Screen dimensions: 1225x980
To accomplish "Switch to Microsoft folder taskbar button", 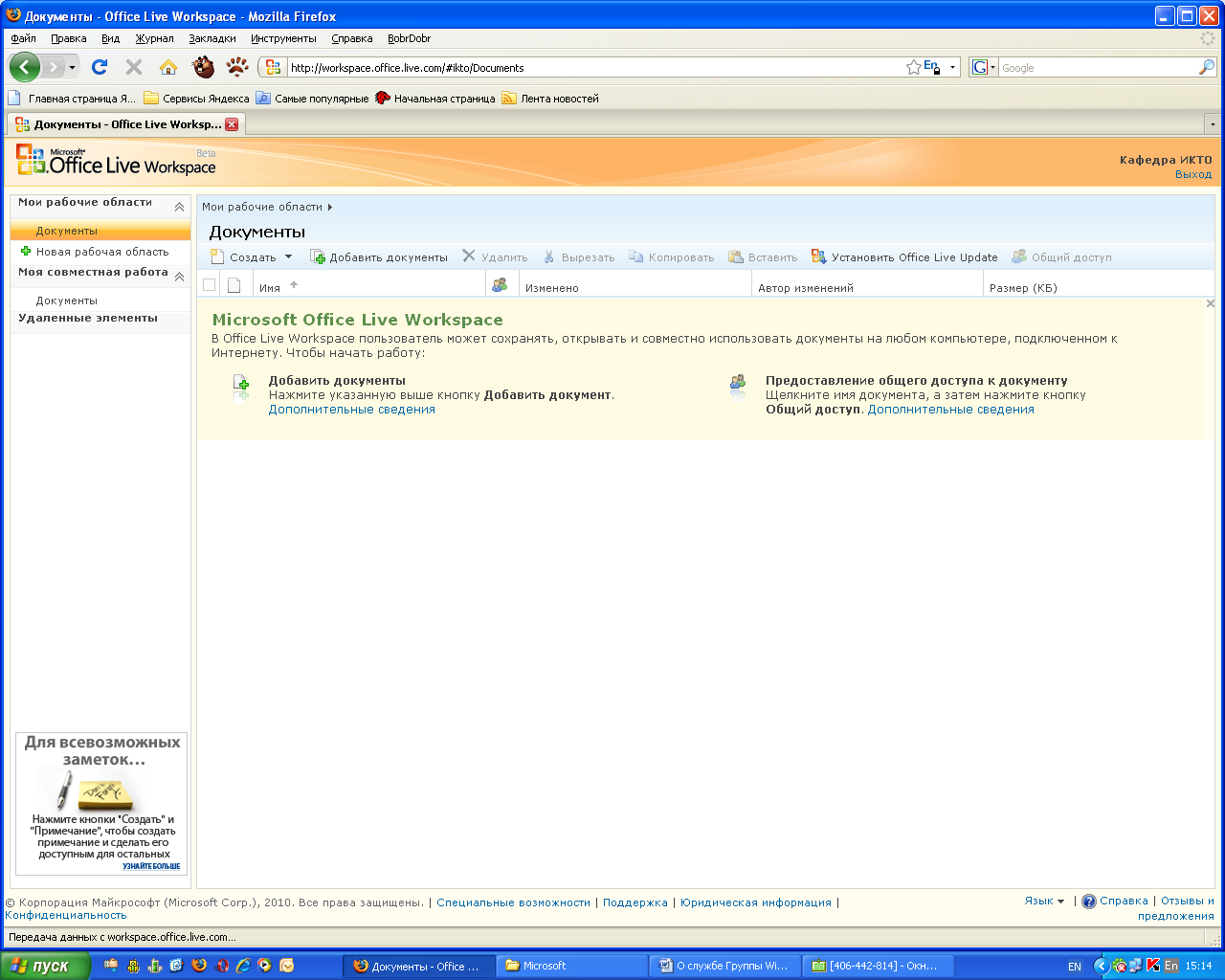I will [x=572, y=966].
